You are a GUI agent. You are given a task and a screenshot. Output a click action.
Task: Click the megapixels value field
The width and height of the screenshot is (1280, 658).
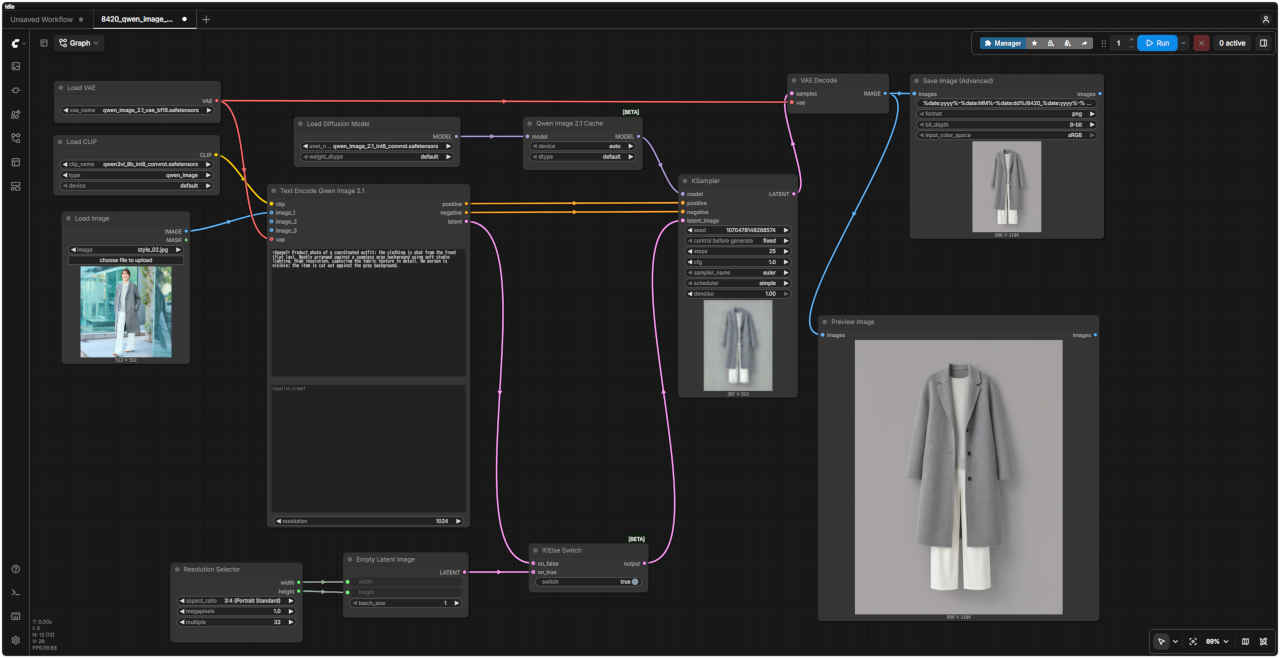pyautogui.click(x=237, y=611)
